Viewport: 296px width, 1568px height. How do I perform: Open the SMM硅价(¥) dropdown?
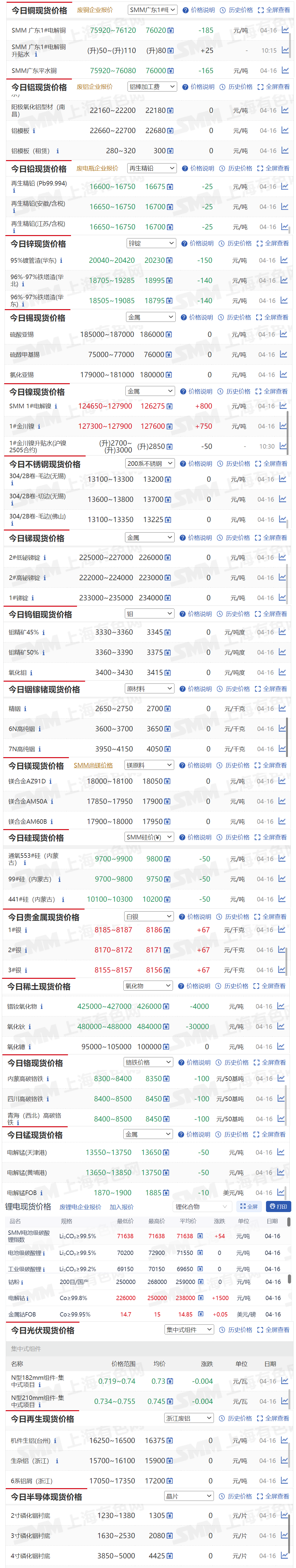pyautogui.click(x=149, y=837)
